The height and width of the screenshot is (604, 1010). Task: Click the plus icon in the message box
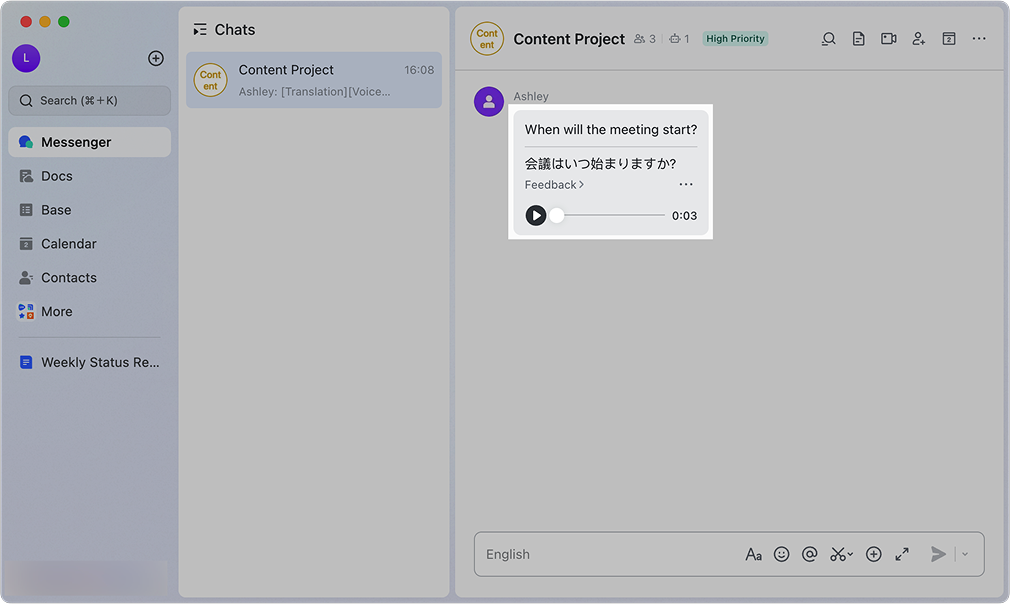click(873, 554)
